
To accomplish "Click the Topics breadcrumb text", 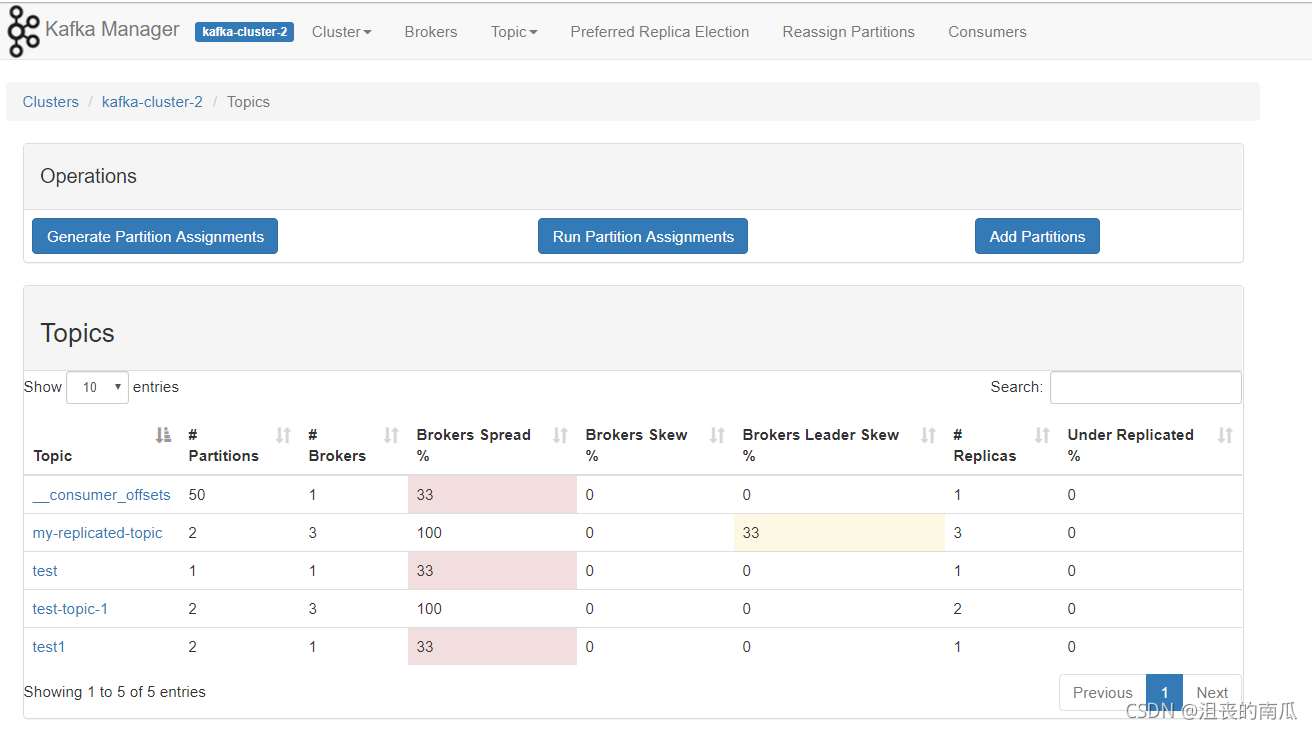I will coord(248,102).
